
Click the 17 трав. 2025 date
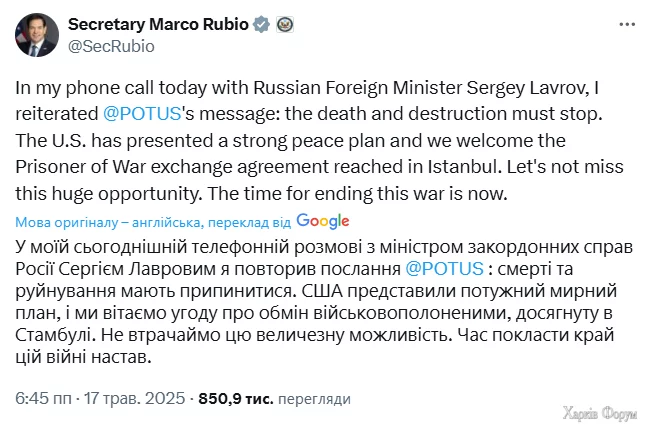tap(134, 398)
